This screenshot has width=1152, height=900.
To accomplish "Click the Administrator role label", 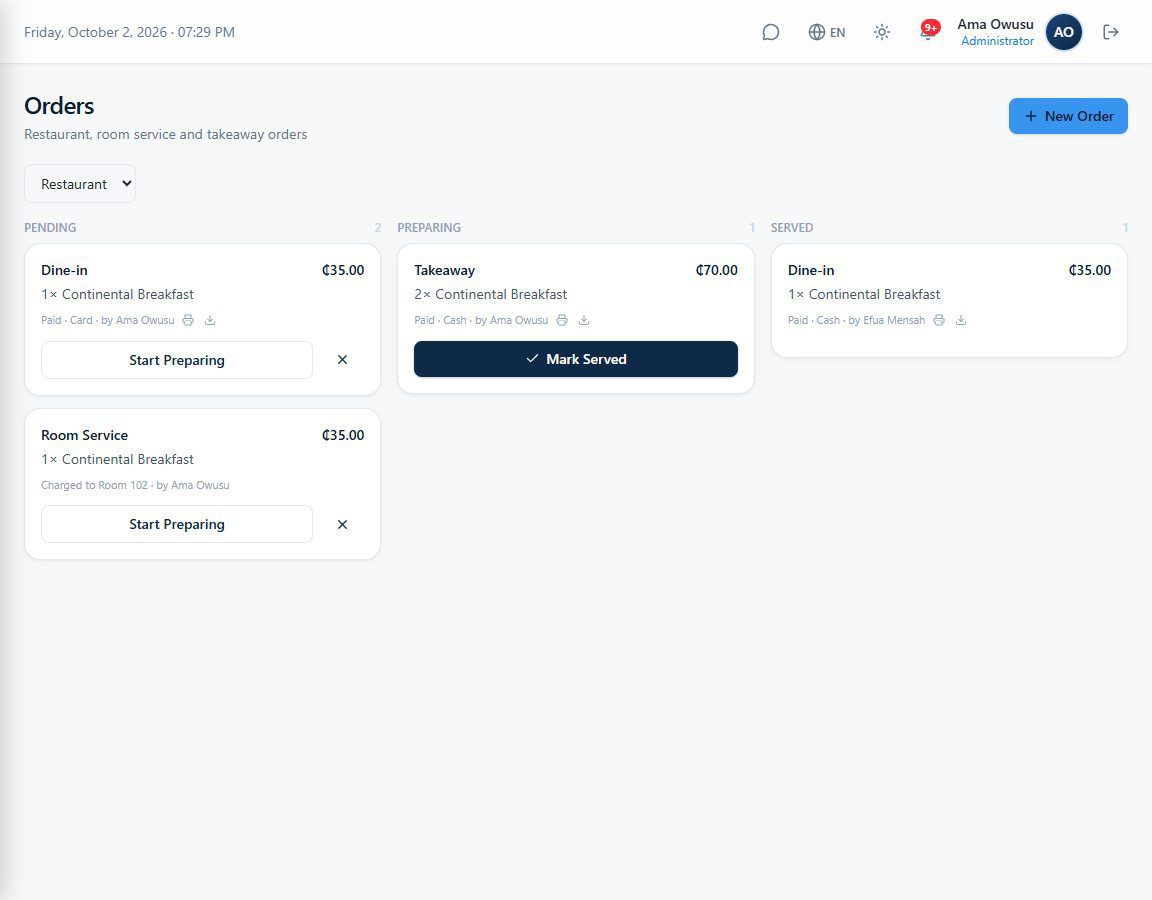I will [x=997, y=41].
